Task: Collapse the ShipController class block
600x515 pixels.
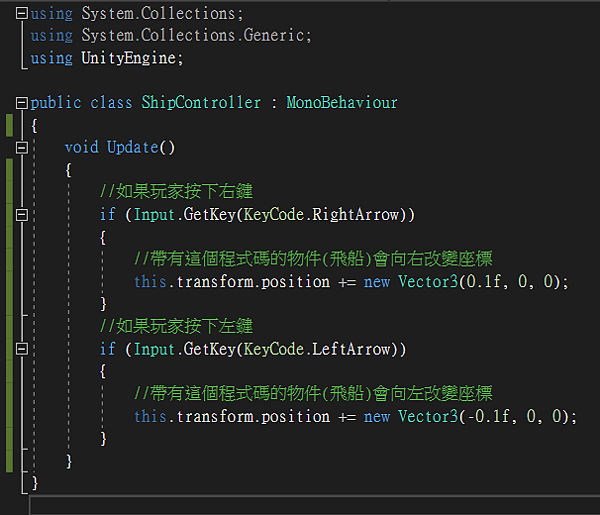Action: click(x=22, y=103)
